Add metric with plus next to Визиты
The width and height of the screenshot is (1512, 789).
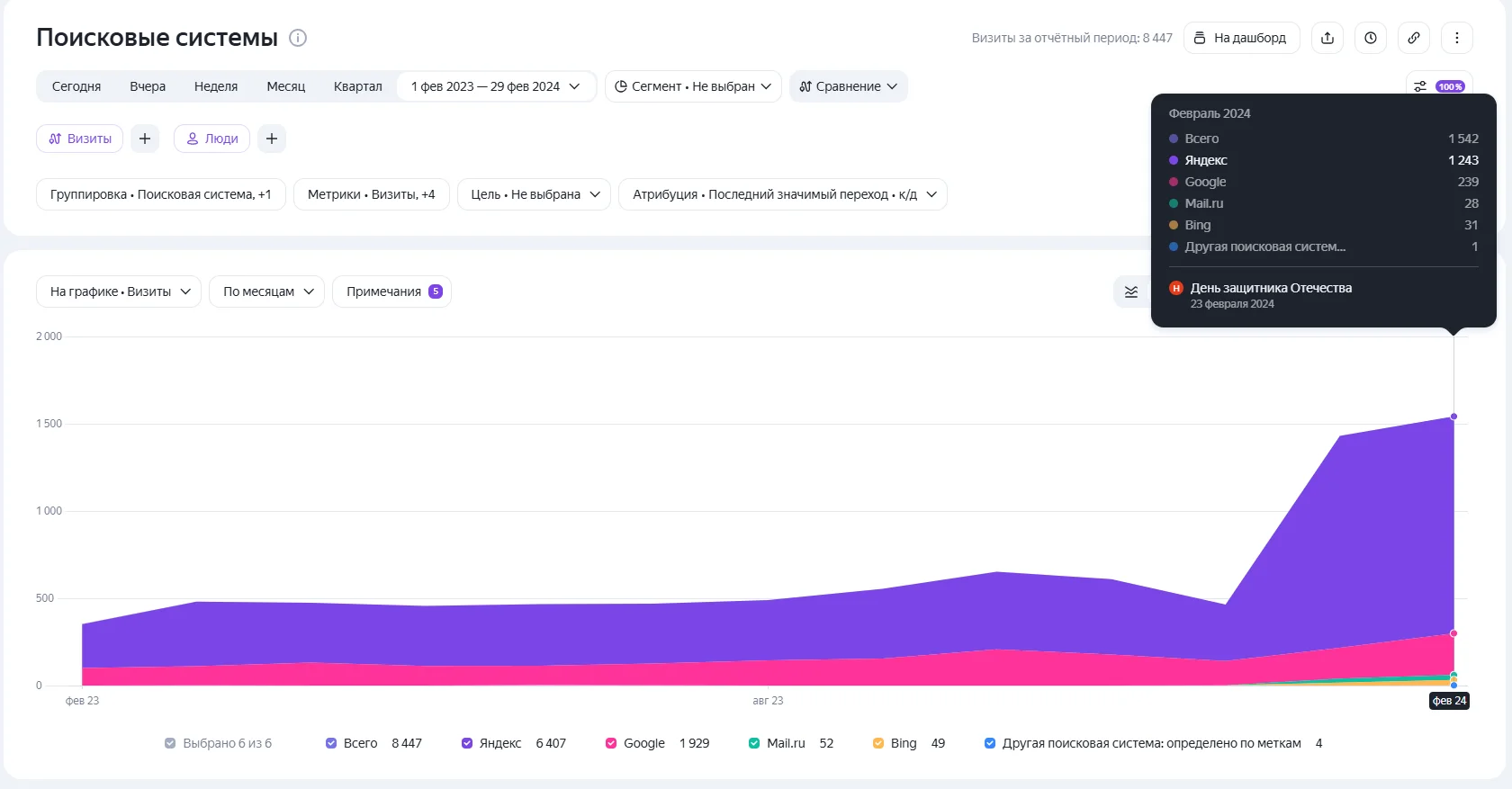(145, 139)
